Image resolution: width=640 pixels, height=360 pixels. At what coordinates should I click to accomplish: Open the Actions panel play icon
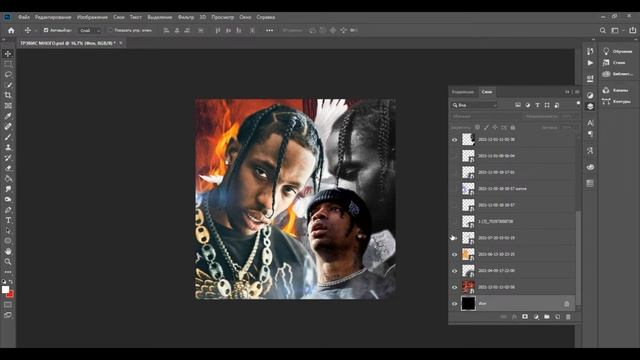[x=590, y=63]
